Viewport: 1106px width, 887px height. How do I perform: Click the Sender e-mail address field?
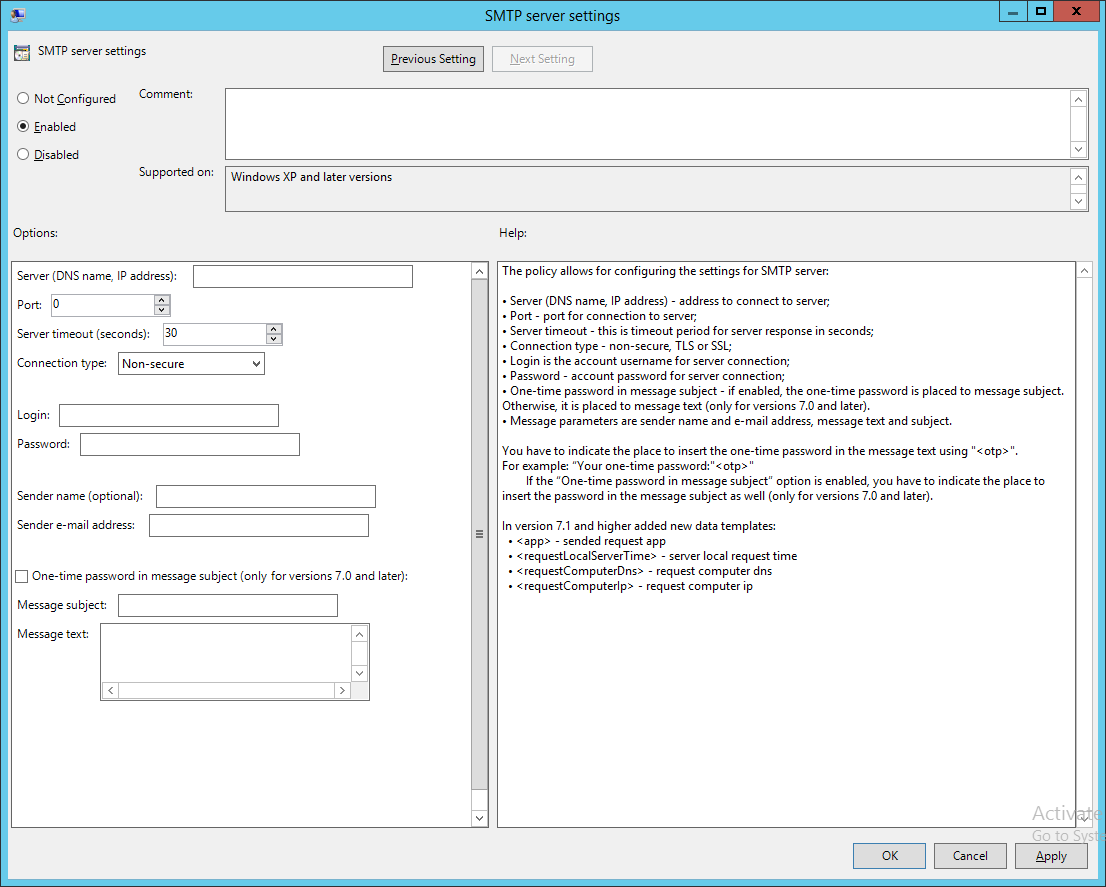259,525
